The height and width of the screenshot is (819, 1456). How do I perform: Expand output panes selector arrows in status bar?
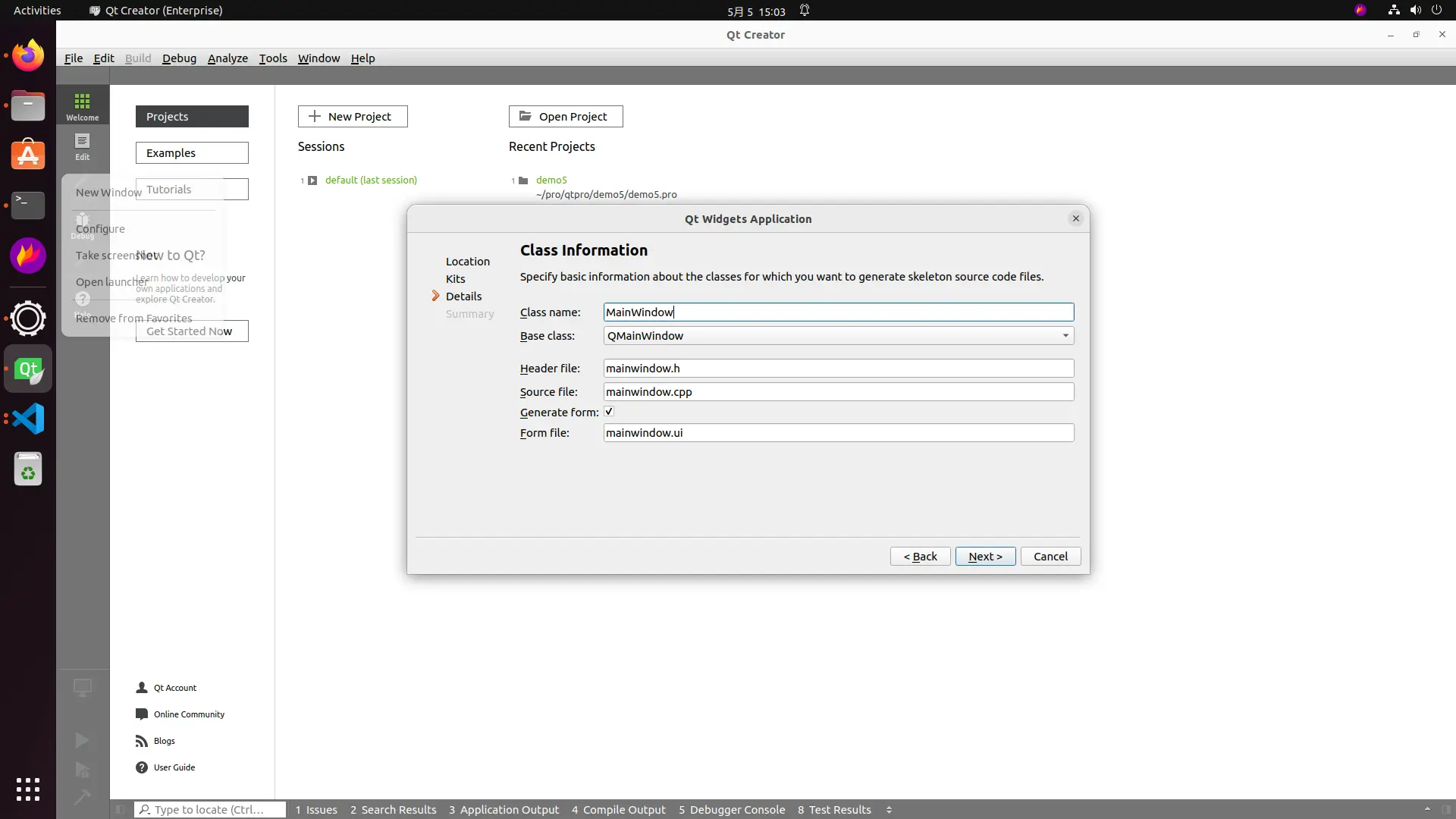point(889,810)
